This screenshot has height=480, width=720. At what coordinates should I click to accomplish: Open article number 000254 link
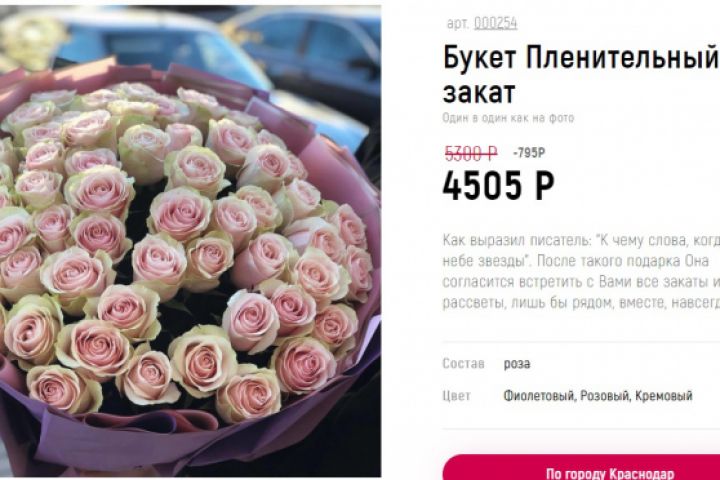[495, 23]
